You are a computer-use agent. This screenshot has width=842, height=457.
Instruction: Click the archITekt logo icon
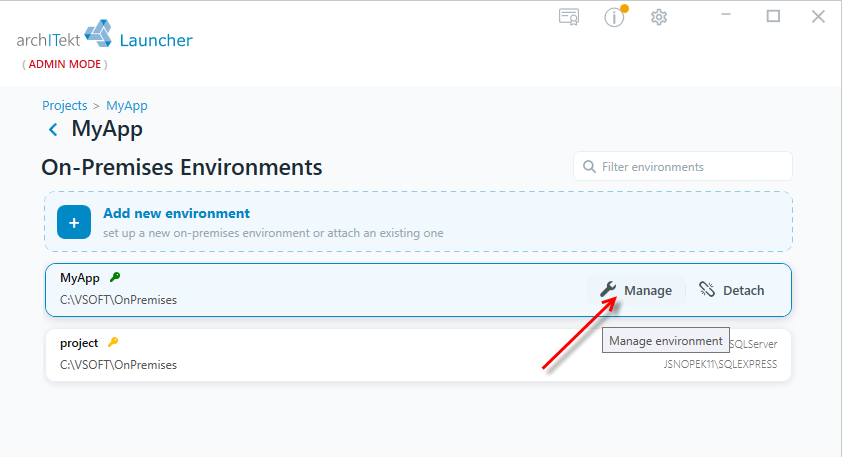[98, 33]
